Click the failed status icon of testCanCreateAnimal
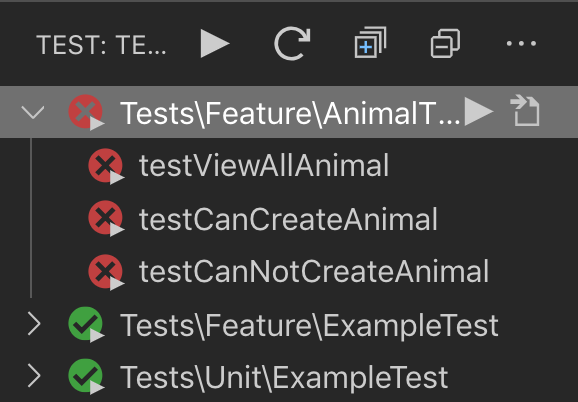The height and width of the screenshot is (402, 578). 106,218
